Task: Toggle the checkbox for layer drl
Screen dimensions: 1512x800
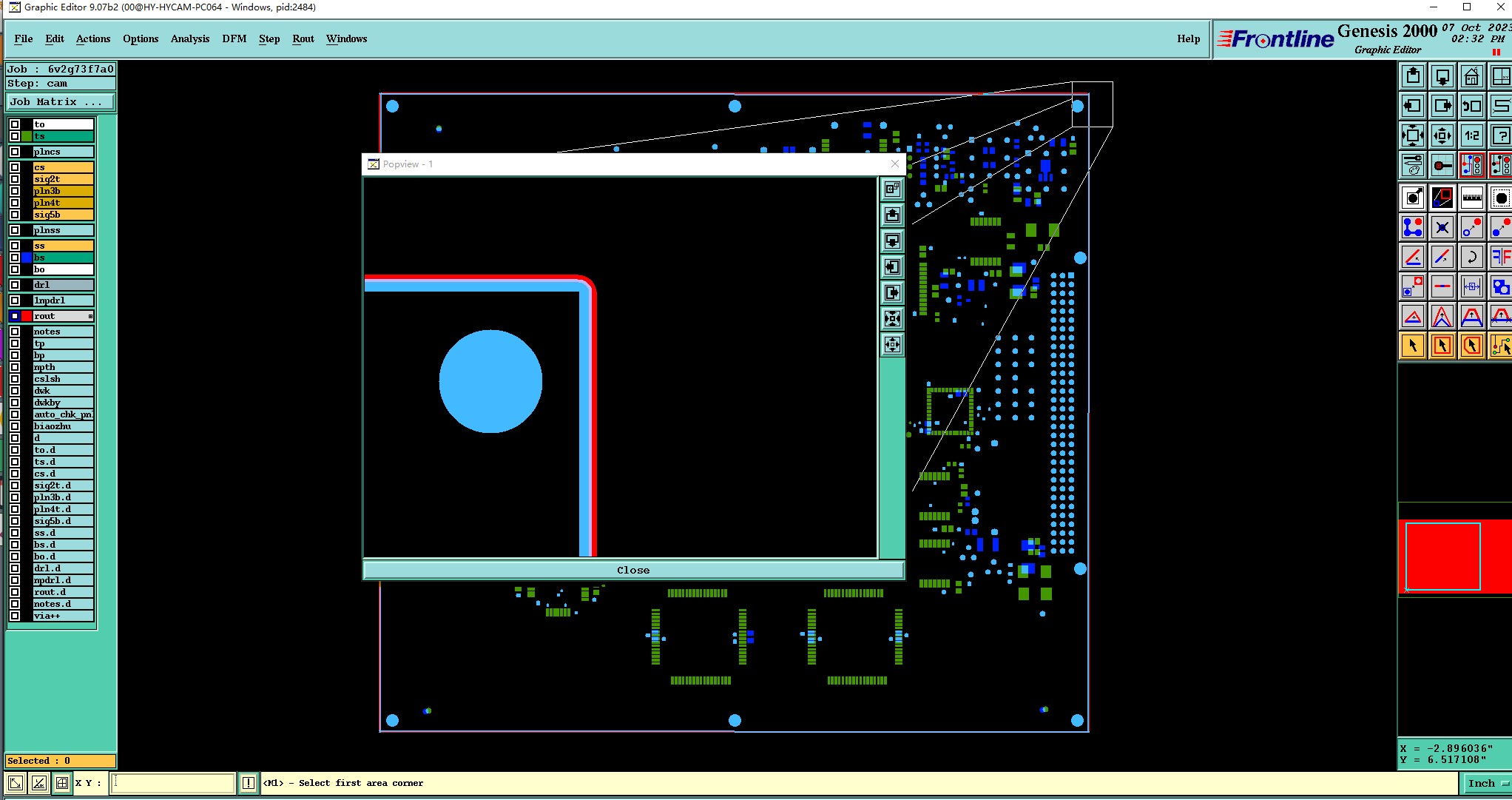Action: [15, 285]
